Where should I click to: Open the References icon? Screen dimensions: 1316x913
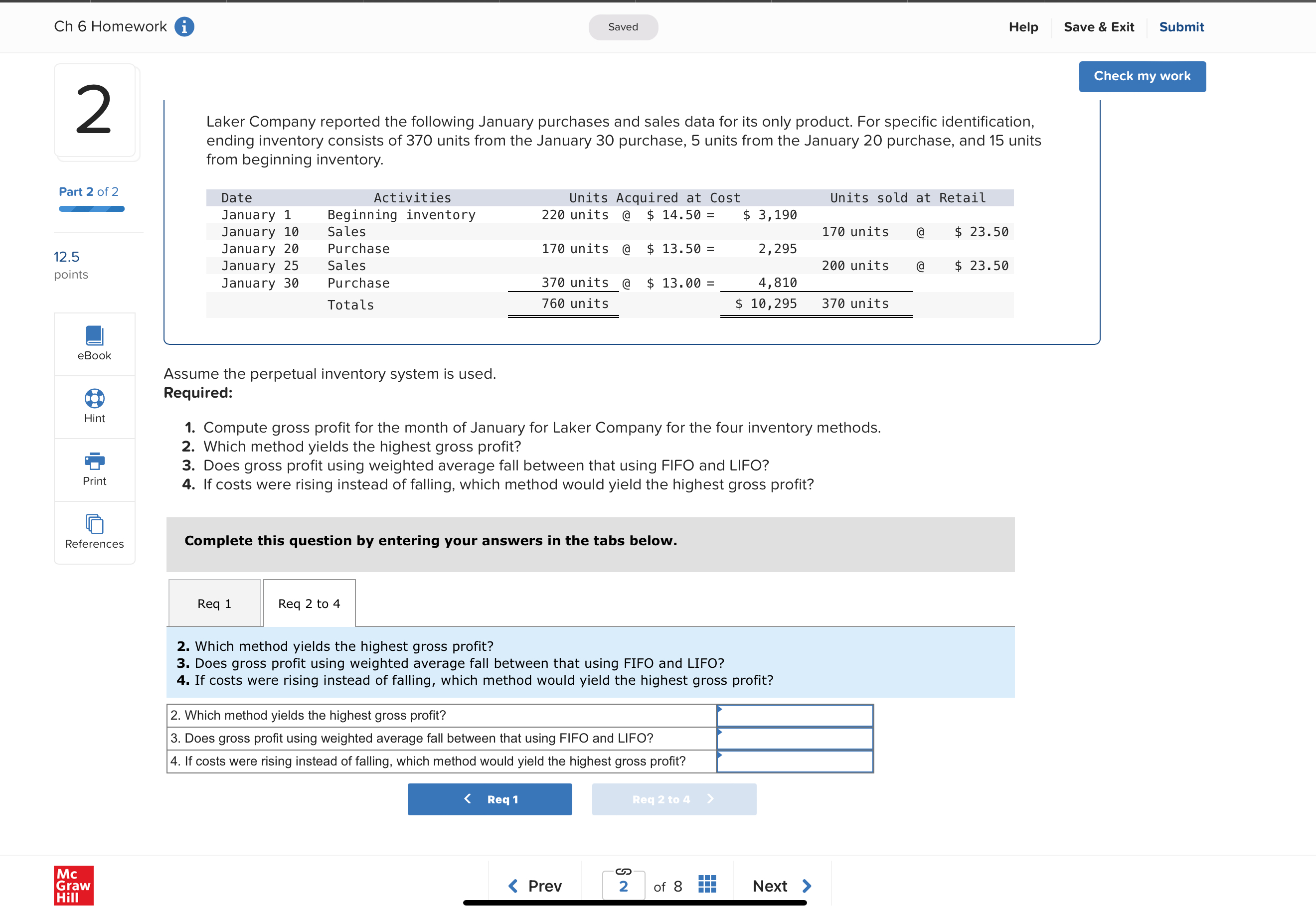coord(94,524)
